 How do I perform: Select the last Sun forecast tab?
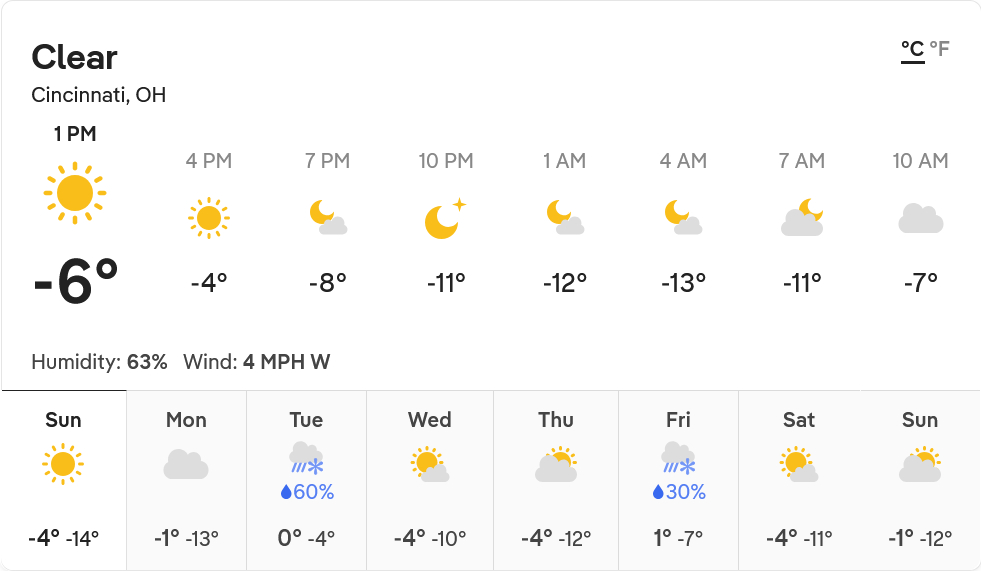920,480
